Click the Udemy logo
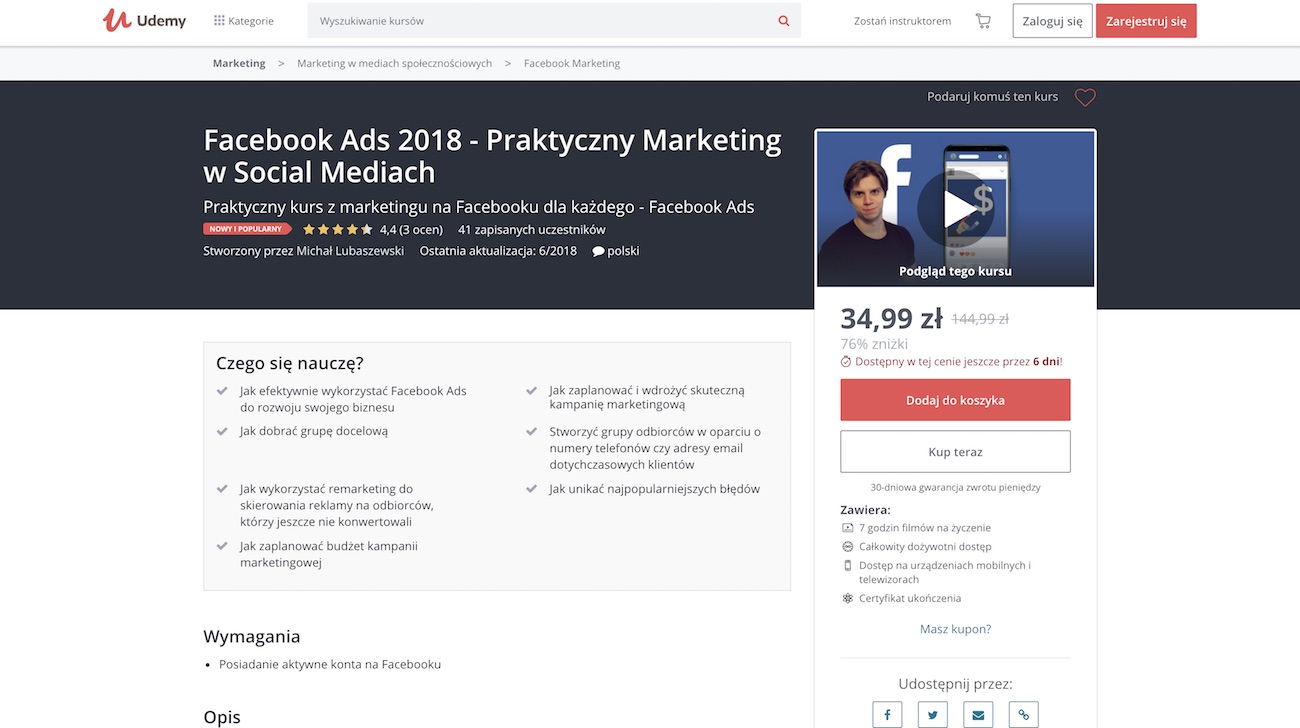 tap(145, 20)
